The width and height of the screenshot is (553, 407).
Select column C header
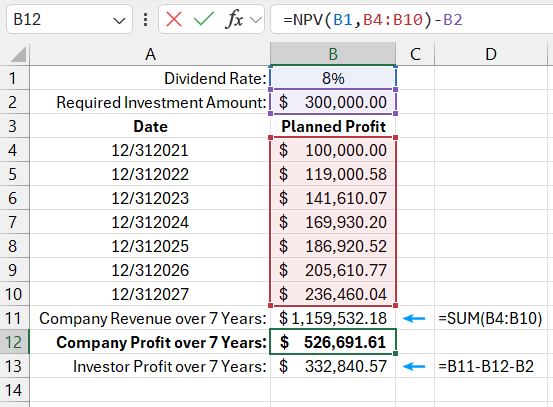pos(415,54)
